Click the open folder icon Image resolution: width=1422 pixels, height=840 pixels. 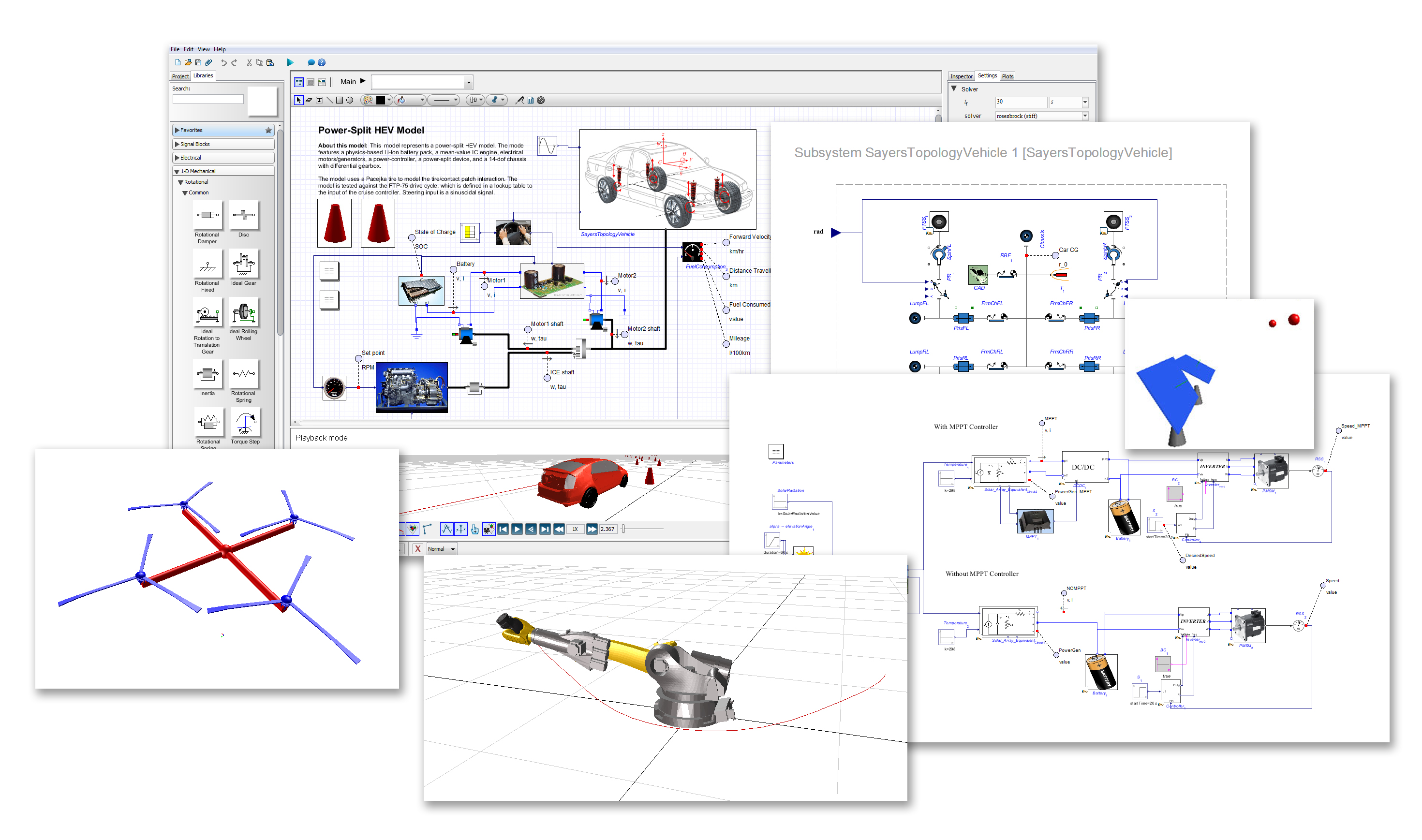[188, 62]
